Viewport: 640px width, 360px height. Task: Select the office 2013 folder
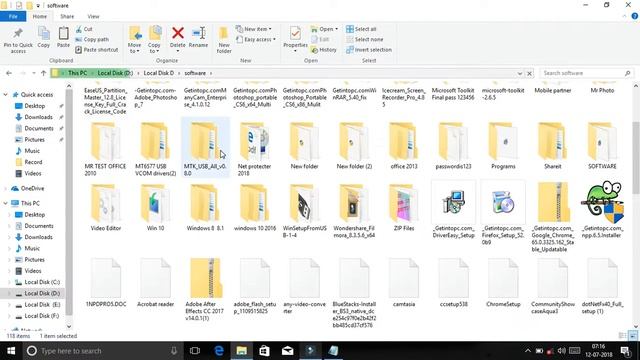point(404,145)
